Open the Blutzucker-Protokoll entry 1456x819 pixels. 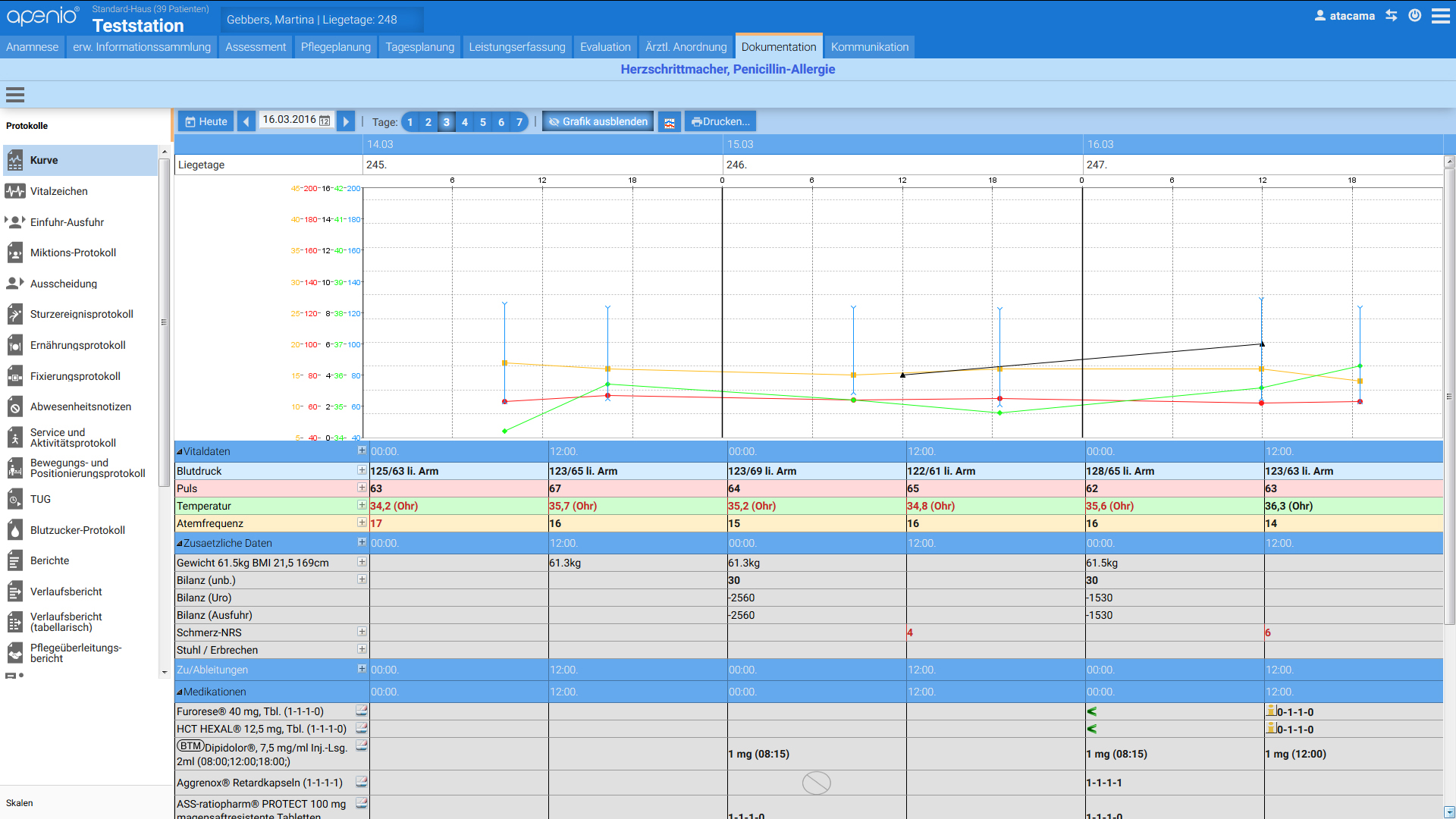pyautogui.click(x=77, y=530)
